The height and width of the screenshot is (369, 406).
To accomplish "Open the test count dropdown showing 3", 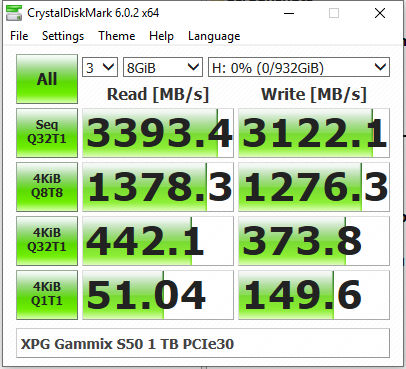I will click(100, 68).
